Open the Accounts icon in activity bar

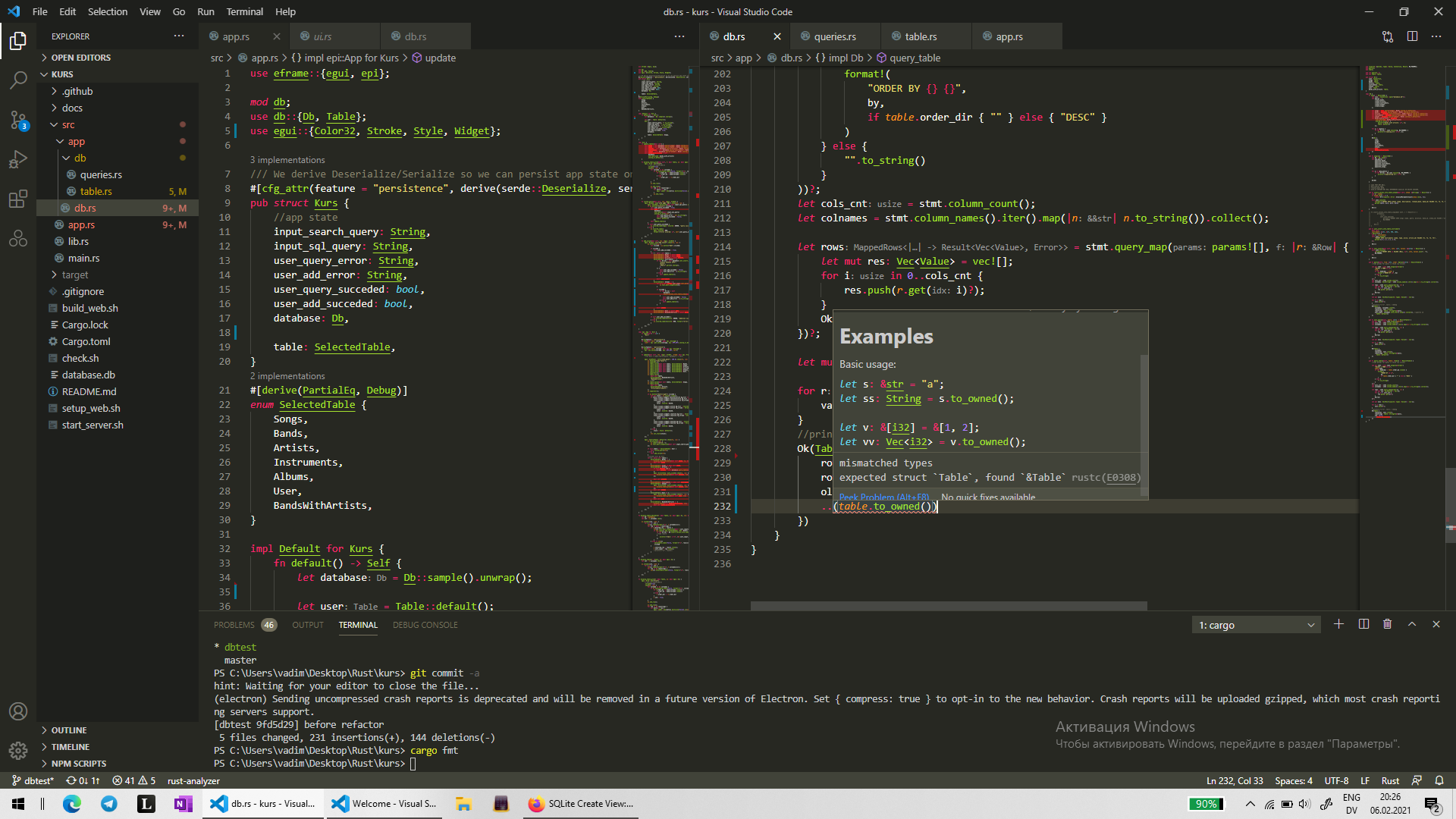tap(18, 711)
